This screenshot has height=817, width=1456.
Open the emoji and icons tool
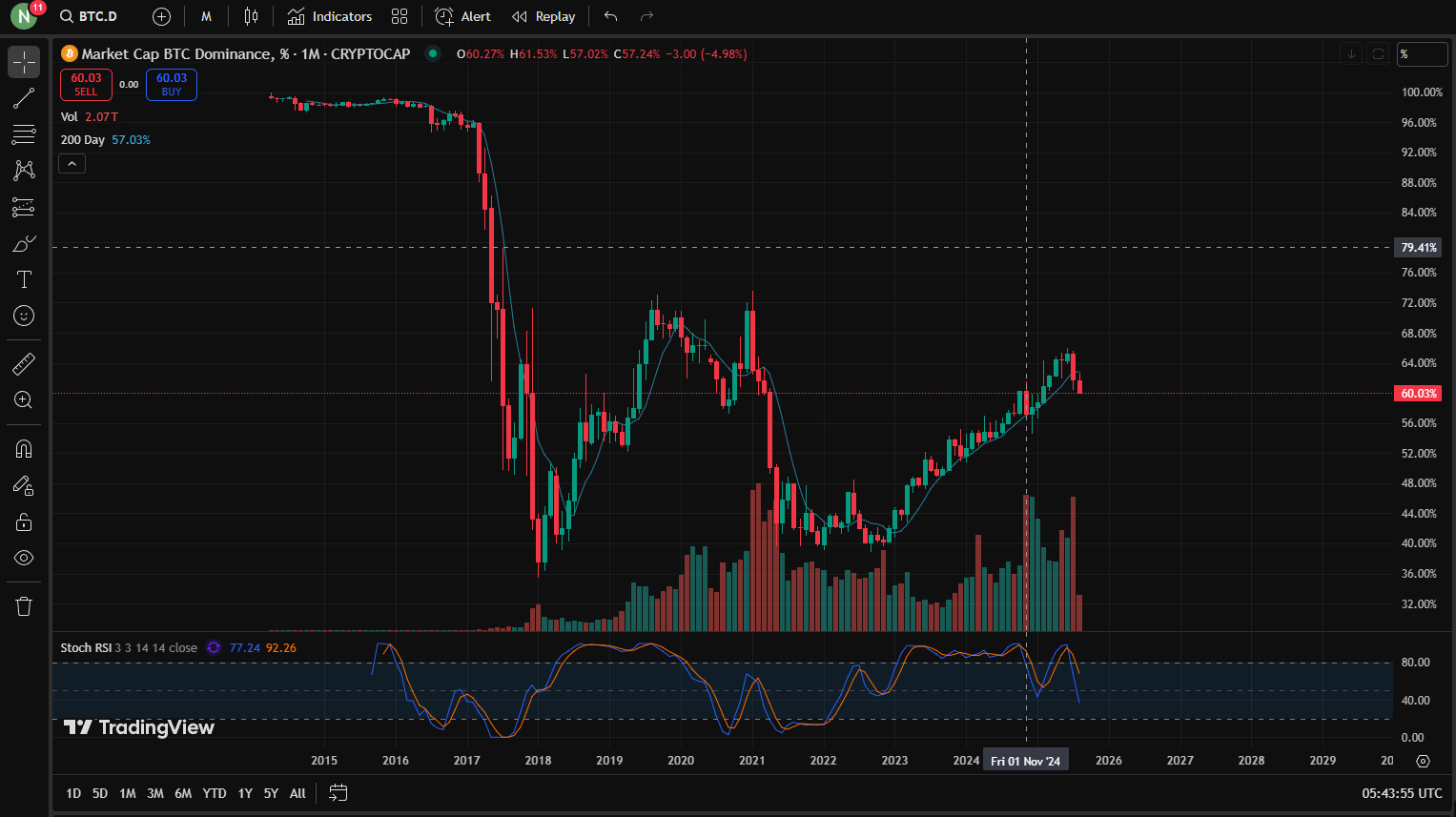coord(24,316)
